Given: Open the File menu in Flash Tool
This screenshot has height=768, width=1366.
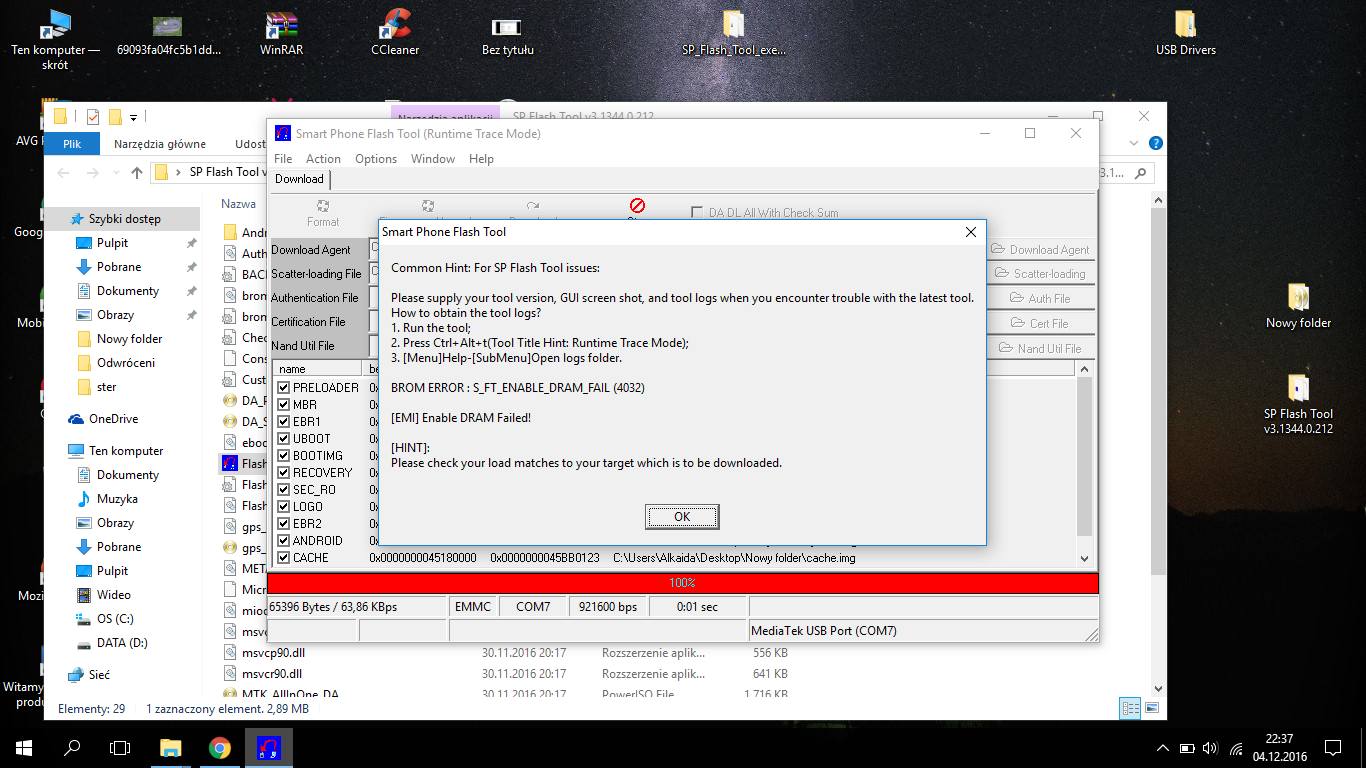Looking at the screenshot, I should coord(283,159).
